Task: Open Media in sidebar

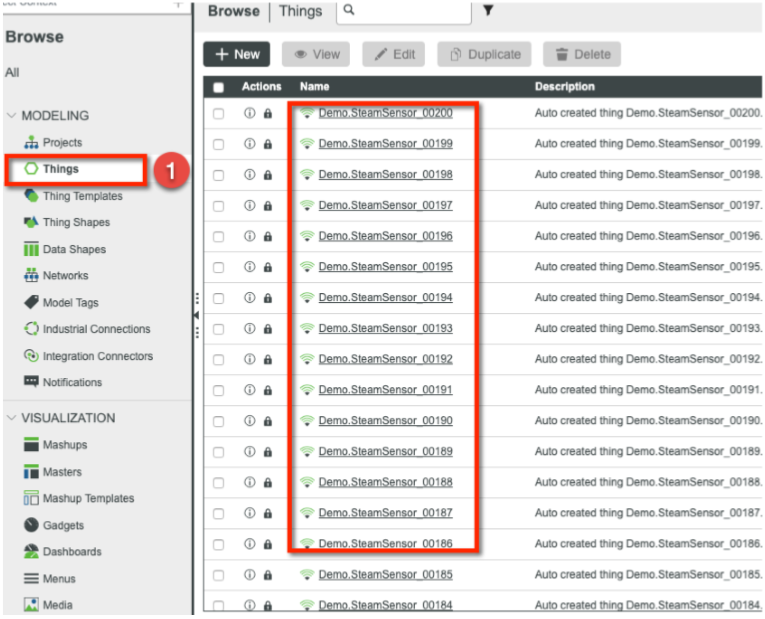Action: (x=48, y=605)
